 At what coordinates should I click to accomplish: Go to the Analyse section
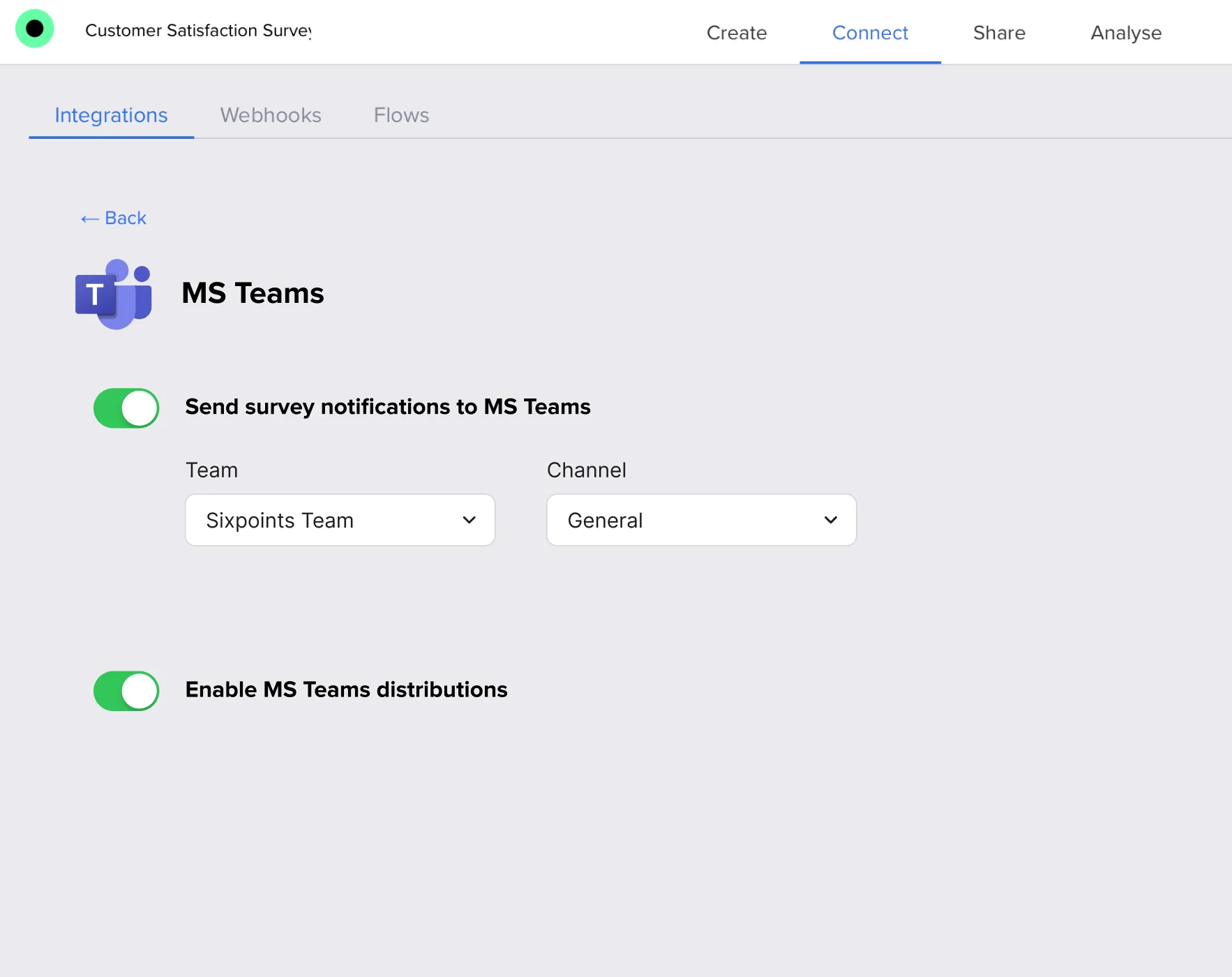click(1125, 33)
